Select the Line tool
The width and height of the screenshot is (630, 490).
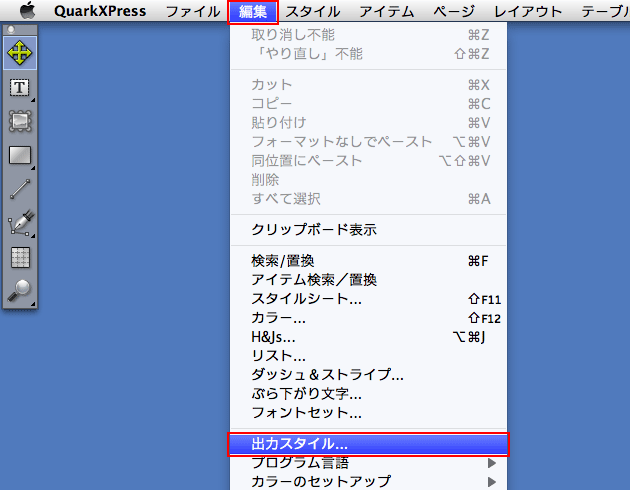(20, 189)
